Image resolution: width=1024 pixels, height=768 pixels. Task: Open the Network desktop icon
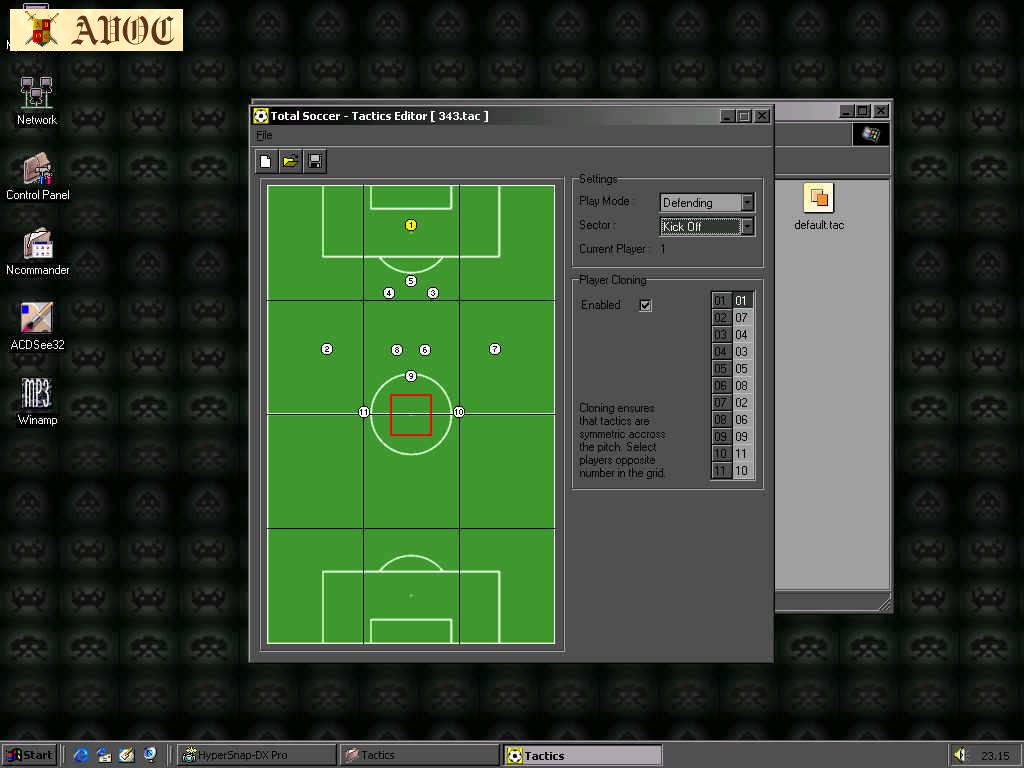tap(37, 101)
